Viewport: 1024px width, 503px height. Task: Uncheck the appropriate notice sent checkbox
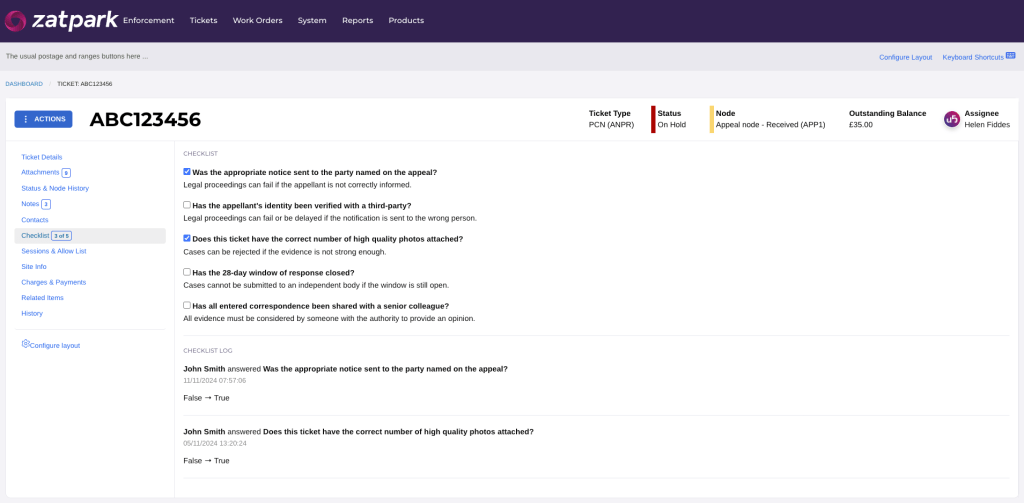click(x=187, y=172)
